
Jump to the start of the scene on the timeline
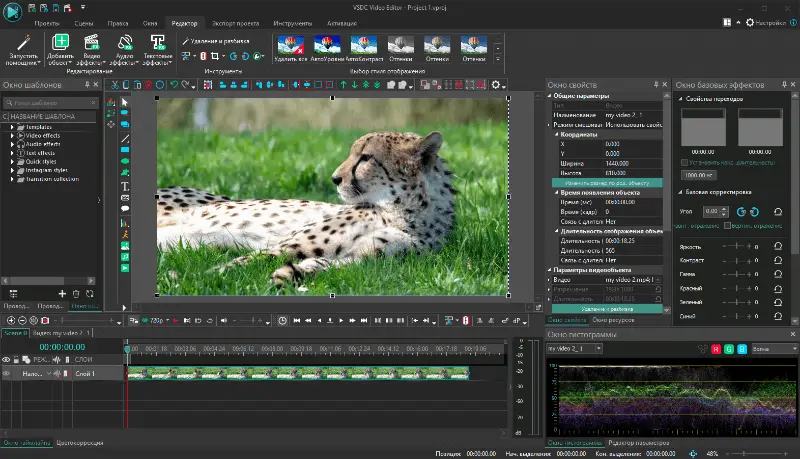pos(297,320)
